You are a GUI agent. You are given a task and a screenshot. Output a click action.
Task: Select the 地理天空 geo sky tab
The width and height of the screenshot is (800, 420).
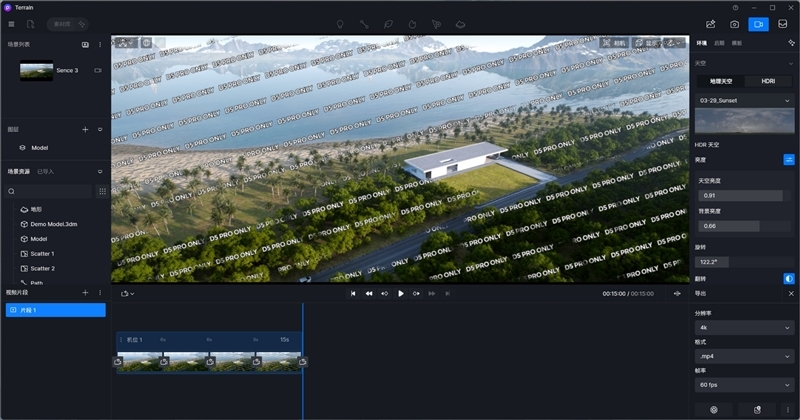[x=720, y=81]
